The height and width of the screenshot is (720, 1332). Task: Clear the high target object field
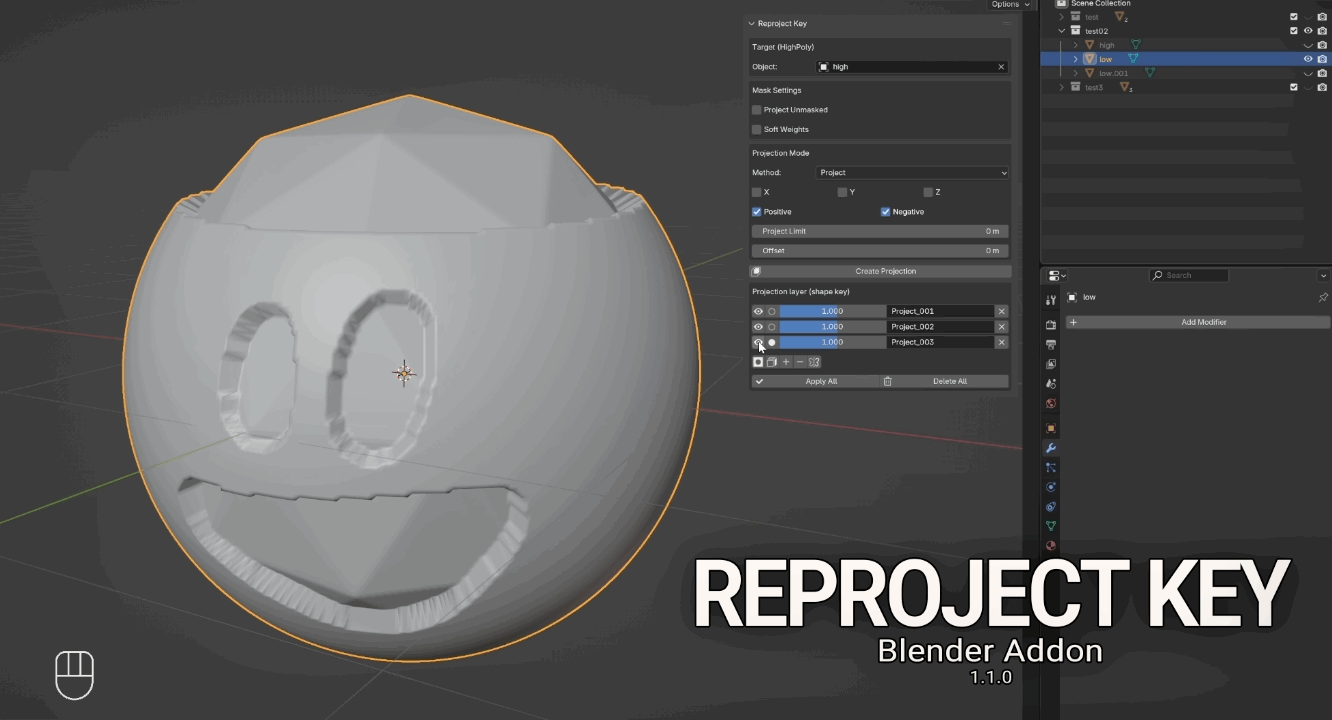1001,67
